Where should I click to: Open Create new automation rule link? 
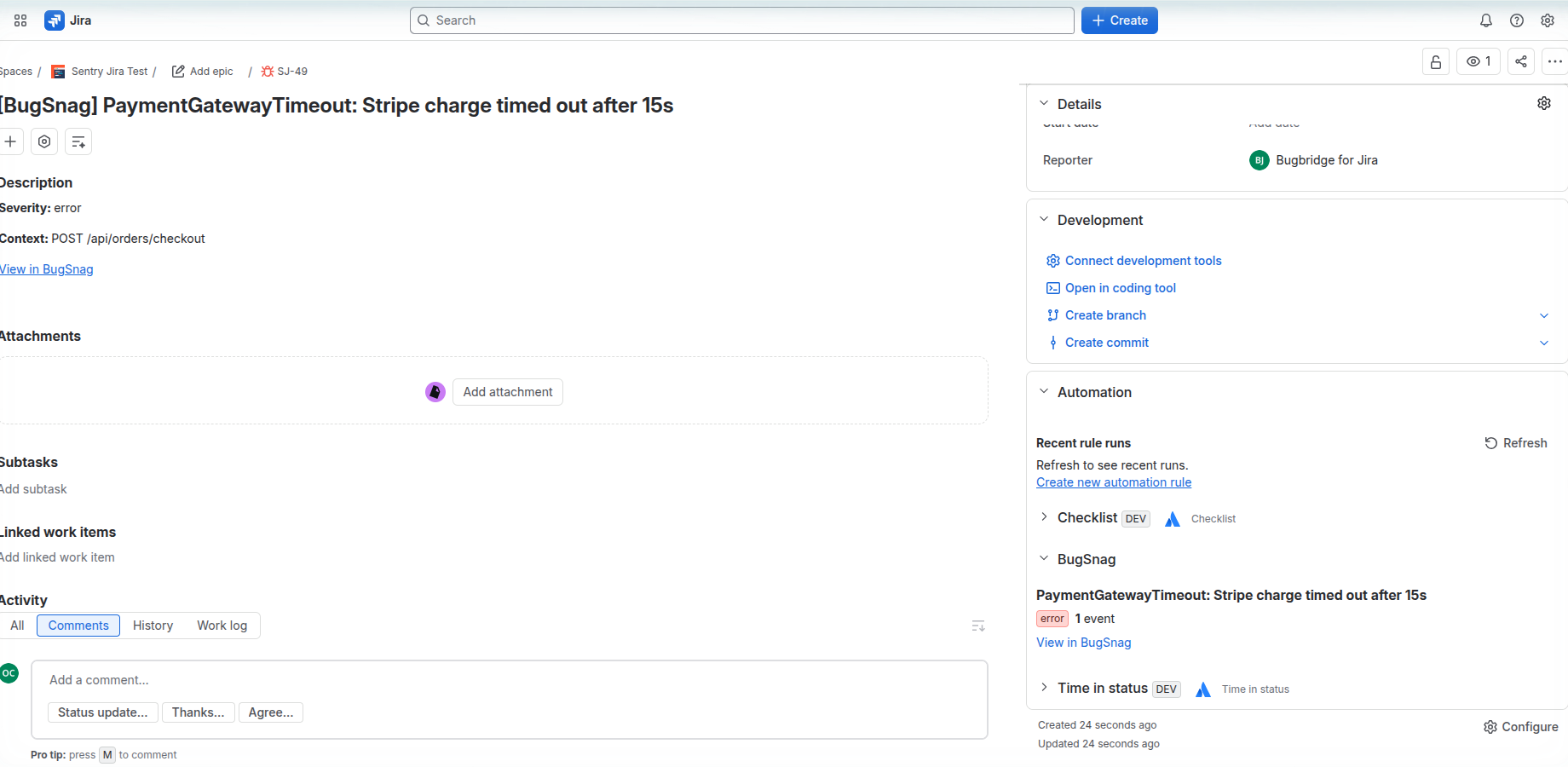1114,482
